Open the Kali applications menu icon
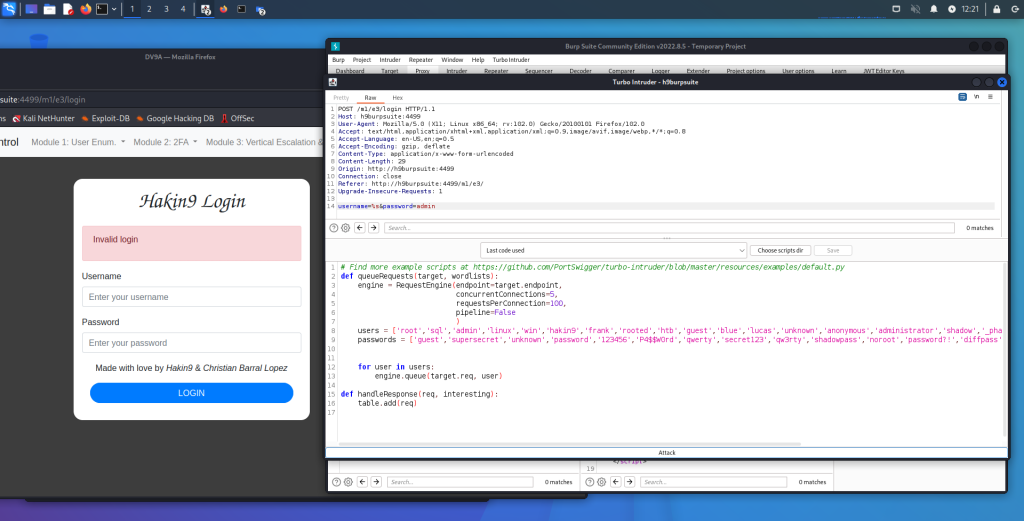1024x521 pixels. click(8, 9)
